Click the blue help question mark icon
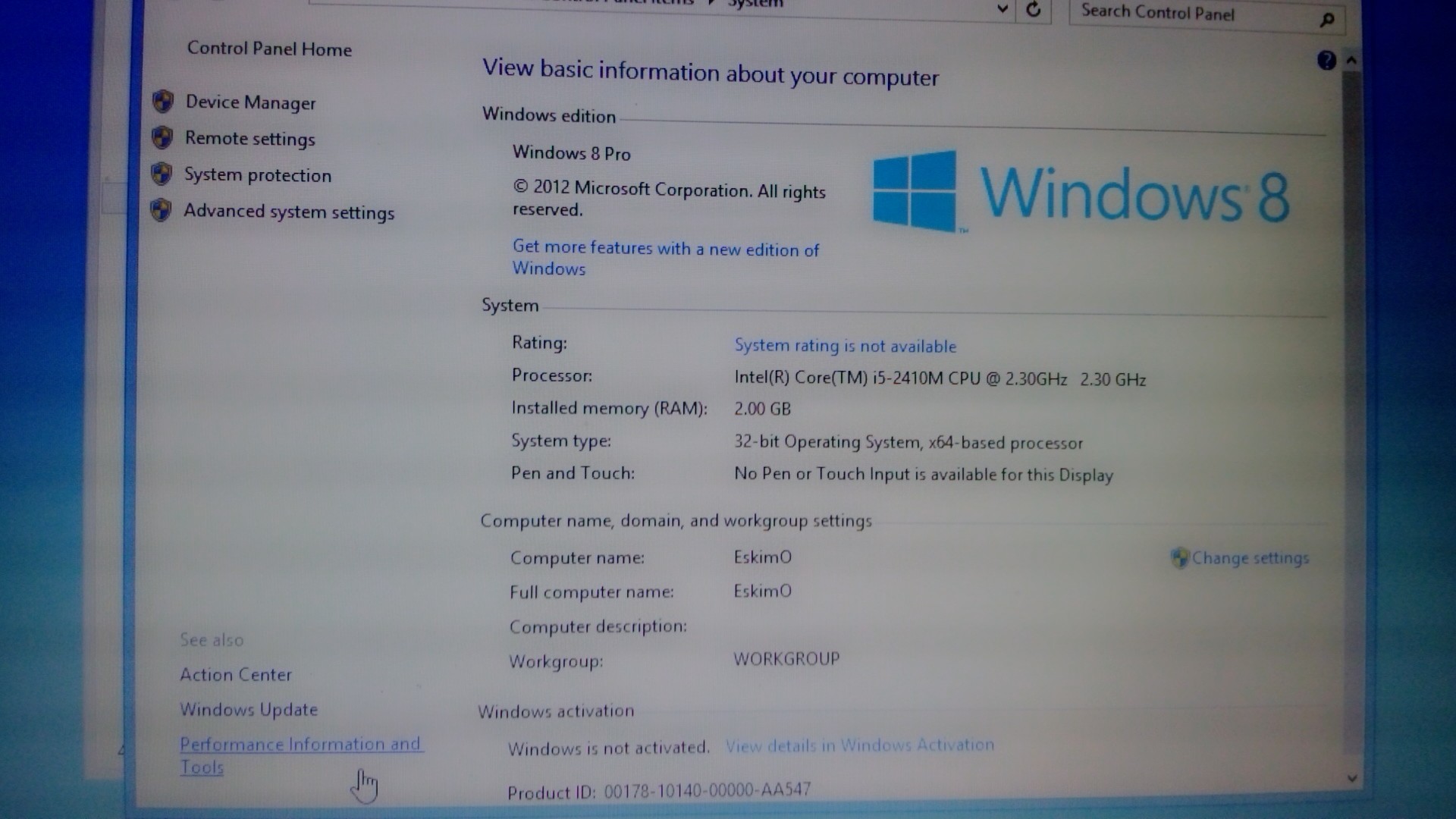The image size is (1456, 819). (x=1326, y=61)
